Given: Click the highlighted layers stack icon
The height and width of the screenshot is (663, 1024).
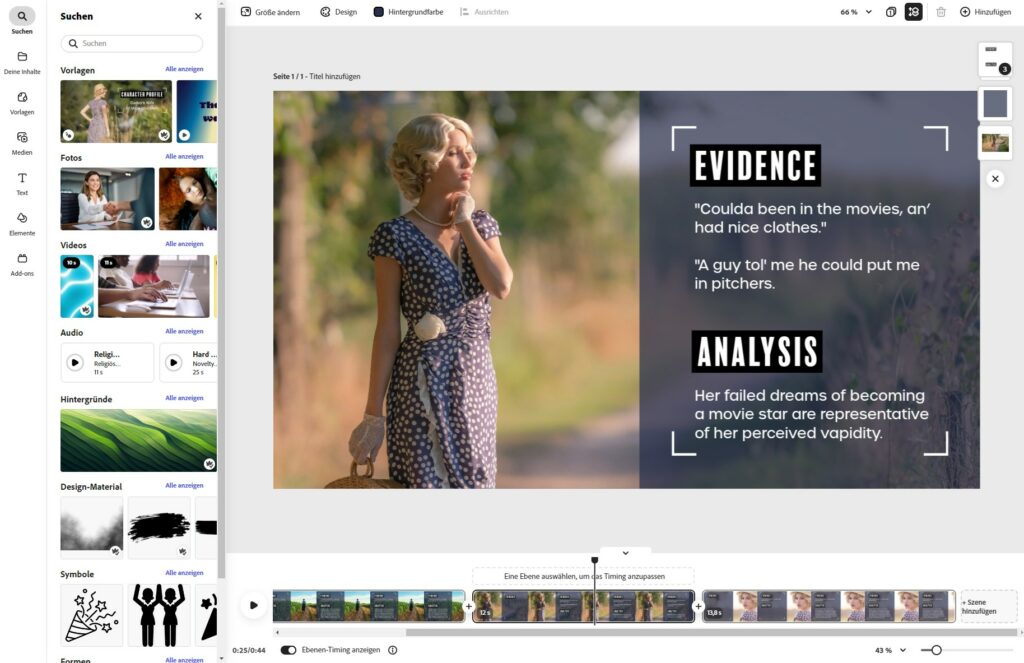Looking at the screenshot, I should (913, 12).
